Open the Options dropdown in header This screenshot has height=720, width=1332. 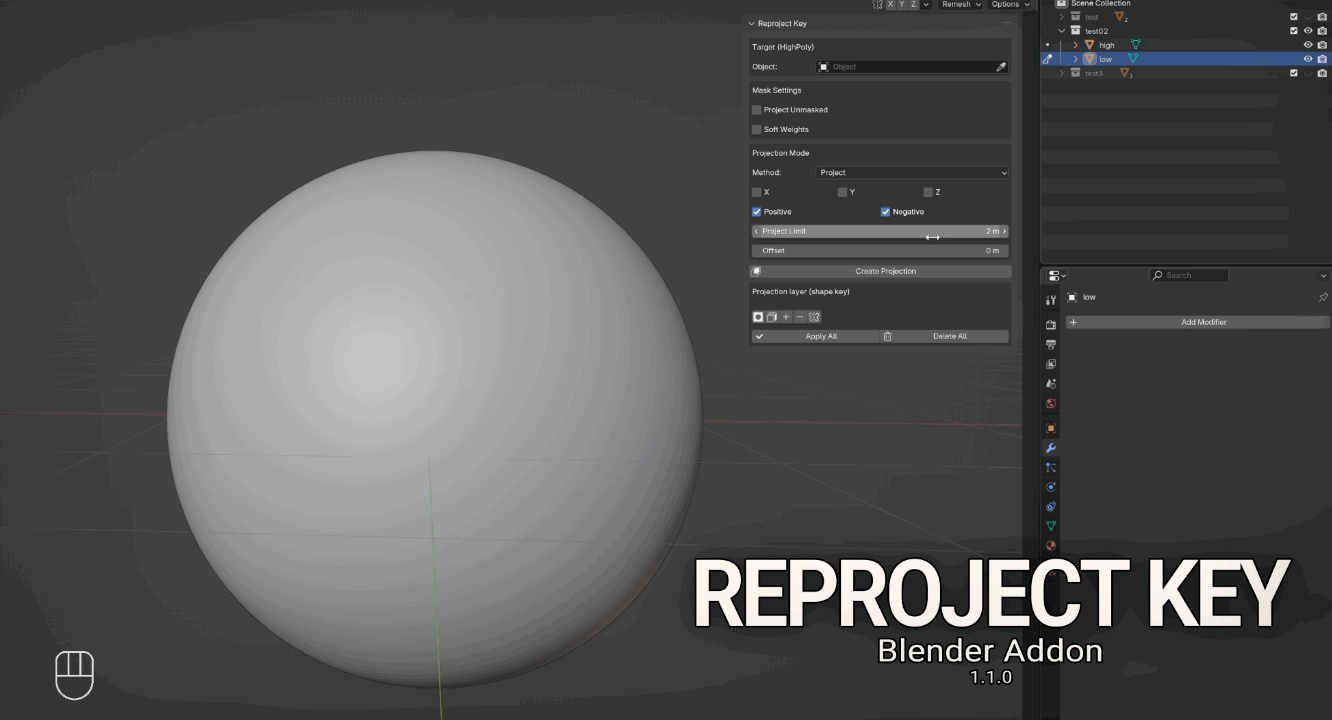tap(1010, 5)
